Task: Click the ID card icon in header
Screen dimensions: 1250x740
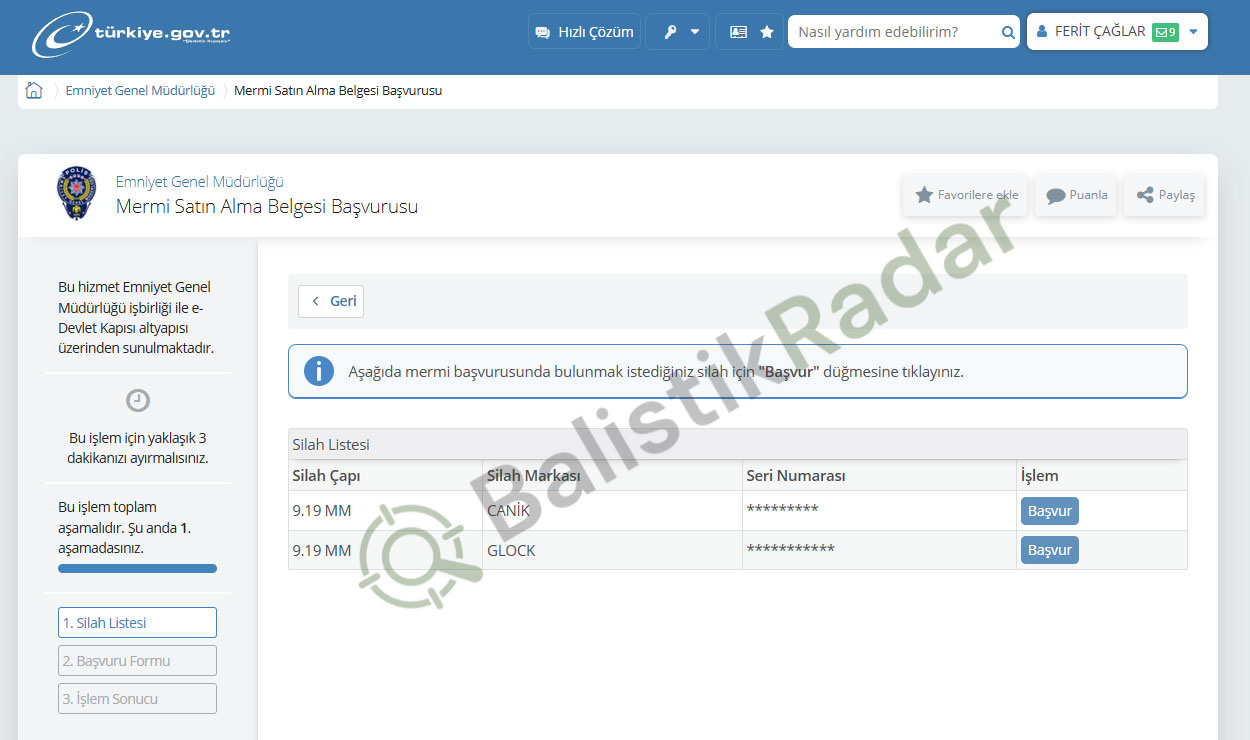Action: click(x=738, y=32)
